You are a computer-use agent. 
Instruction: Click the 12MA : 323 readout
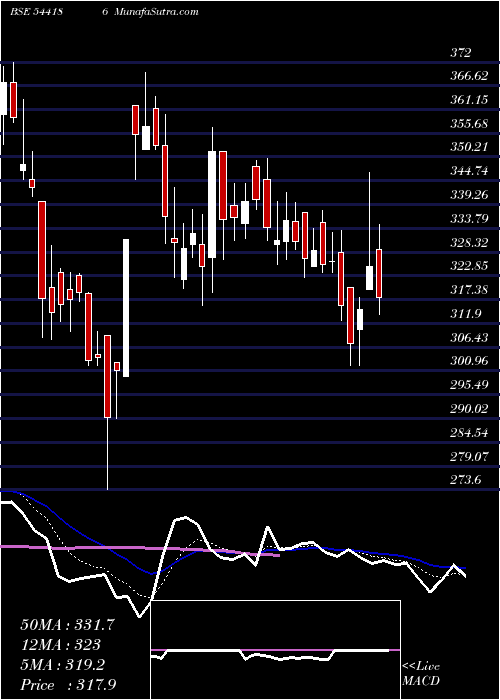60,645
